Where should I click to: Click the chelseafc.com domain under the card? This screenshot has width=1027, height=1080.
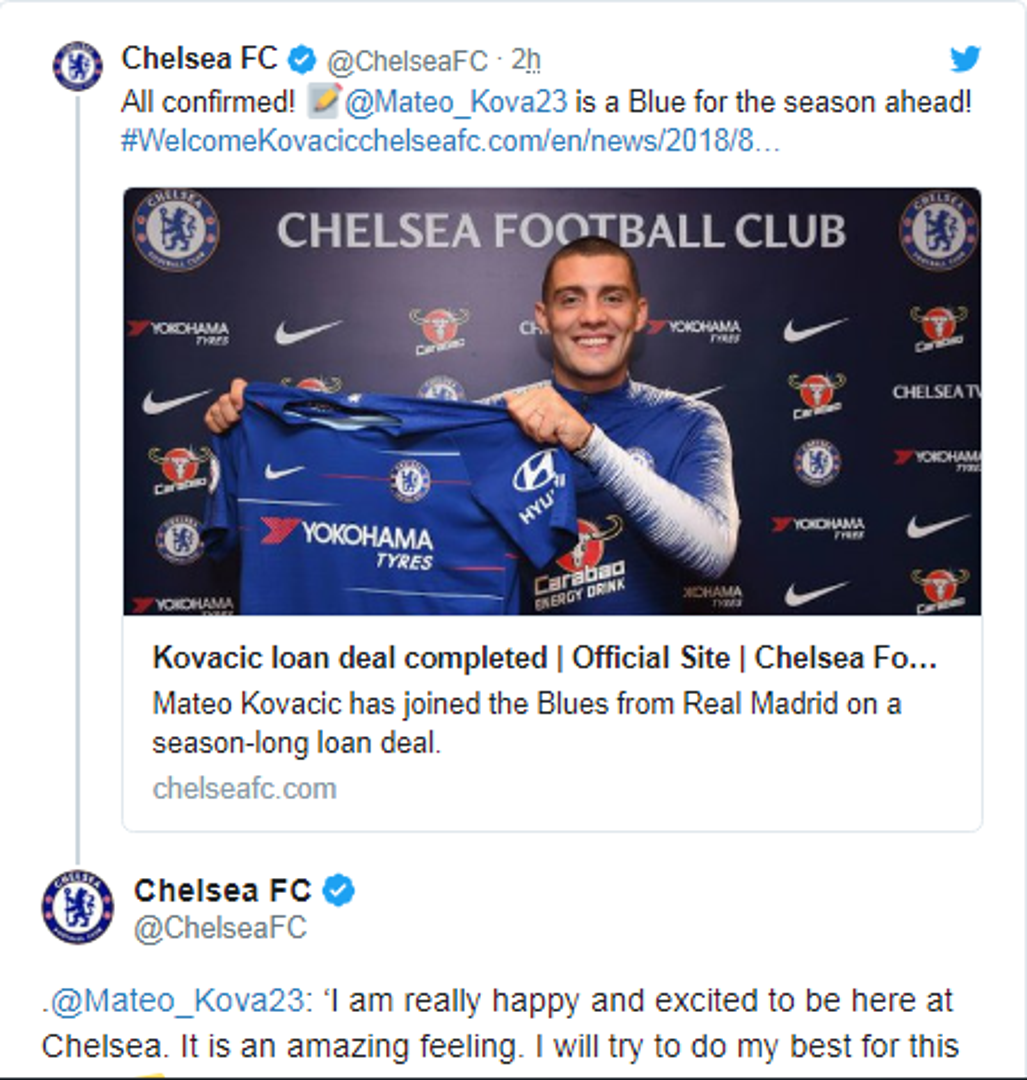point(244,789)
